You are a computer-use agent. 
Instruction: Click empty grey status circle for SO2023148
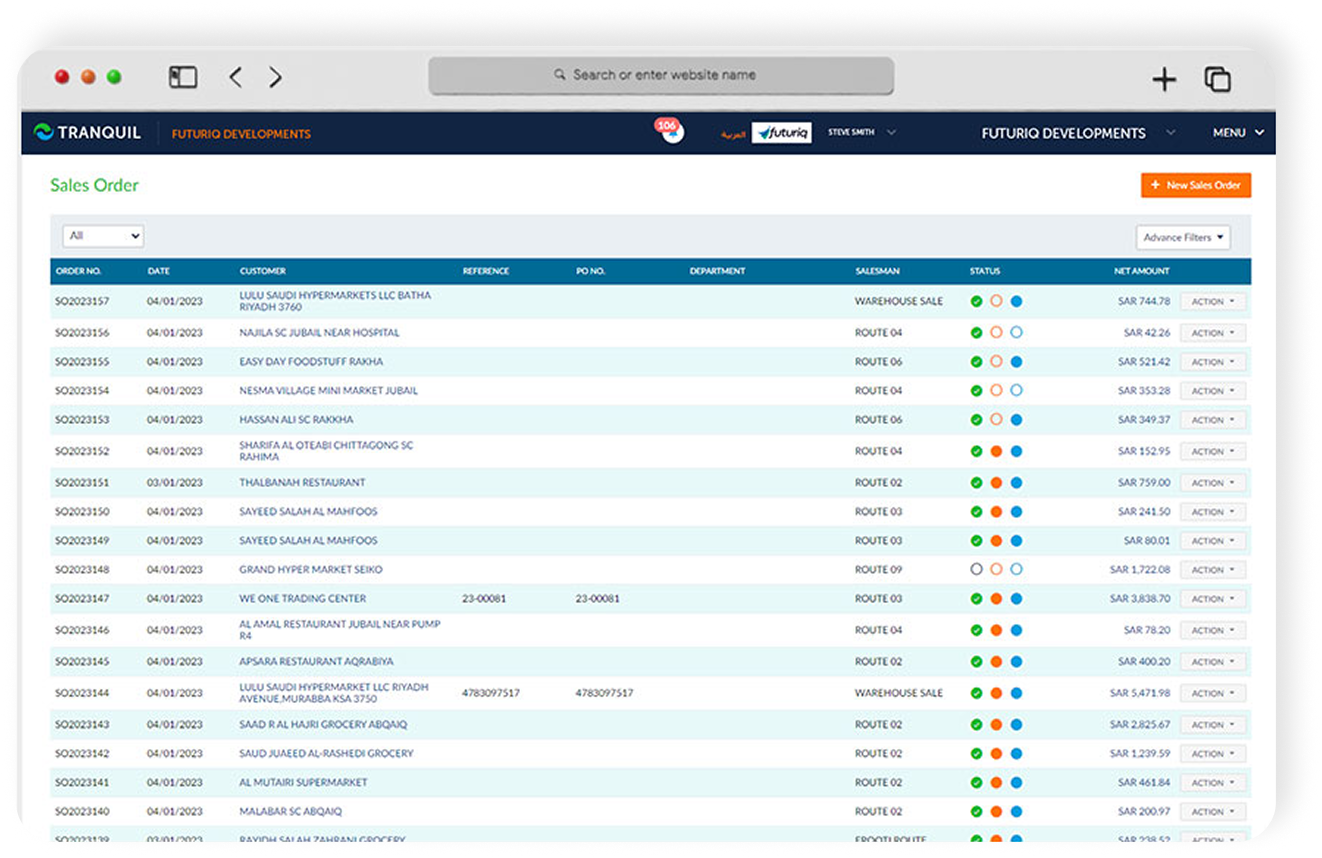pyautogui.click(x=976, y=569)
